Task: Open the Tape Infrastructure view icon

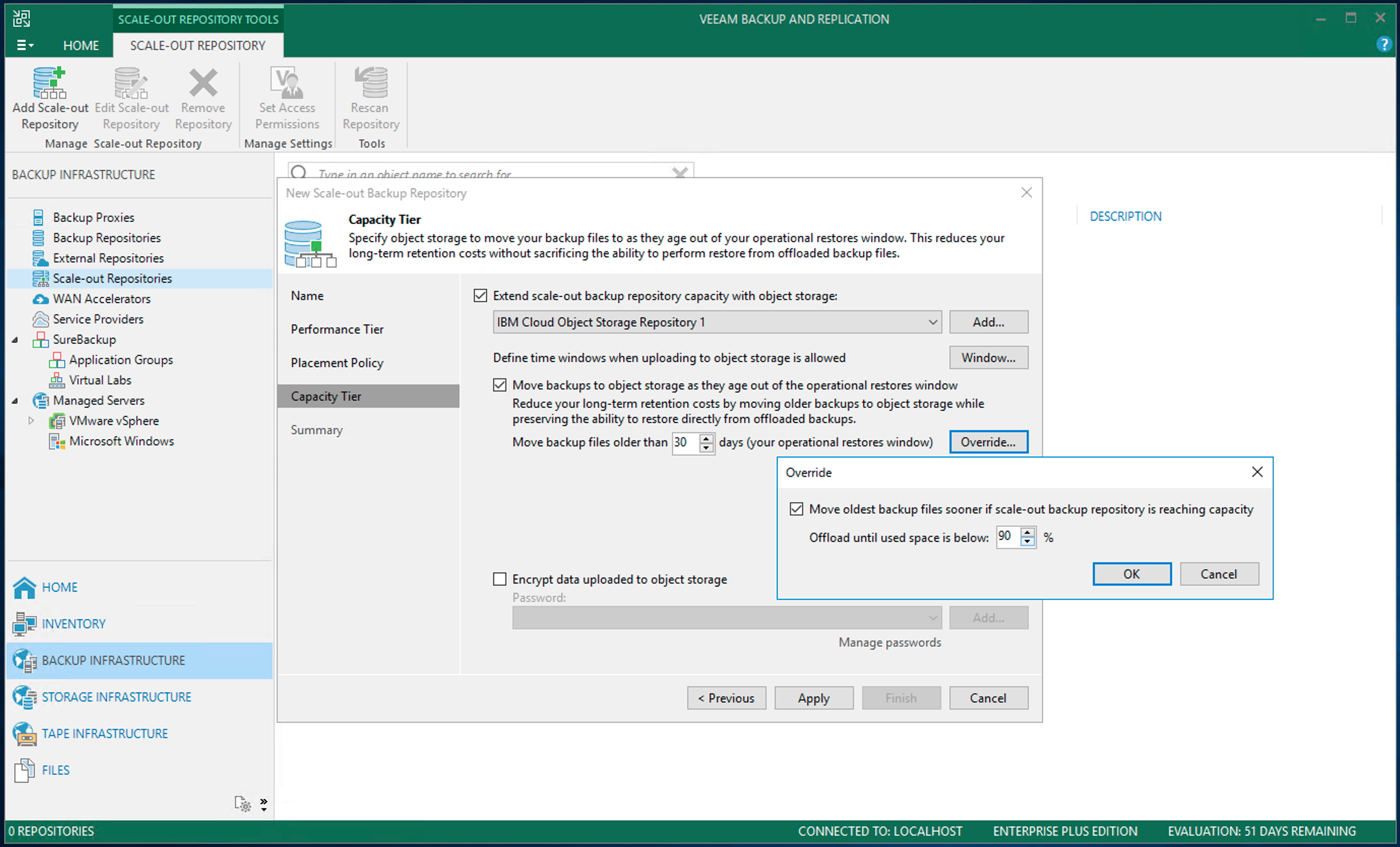Action: [24, 734]
